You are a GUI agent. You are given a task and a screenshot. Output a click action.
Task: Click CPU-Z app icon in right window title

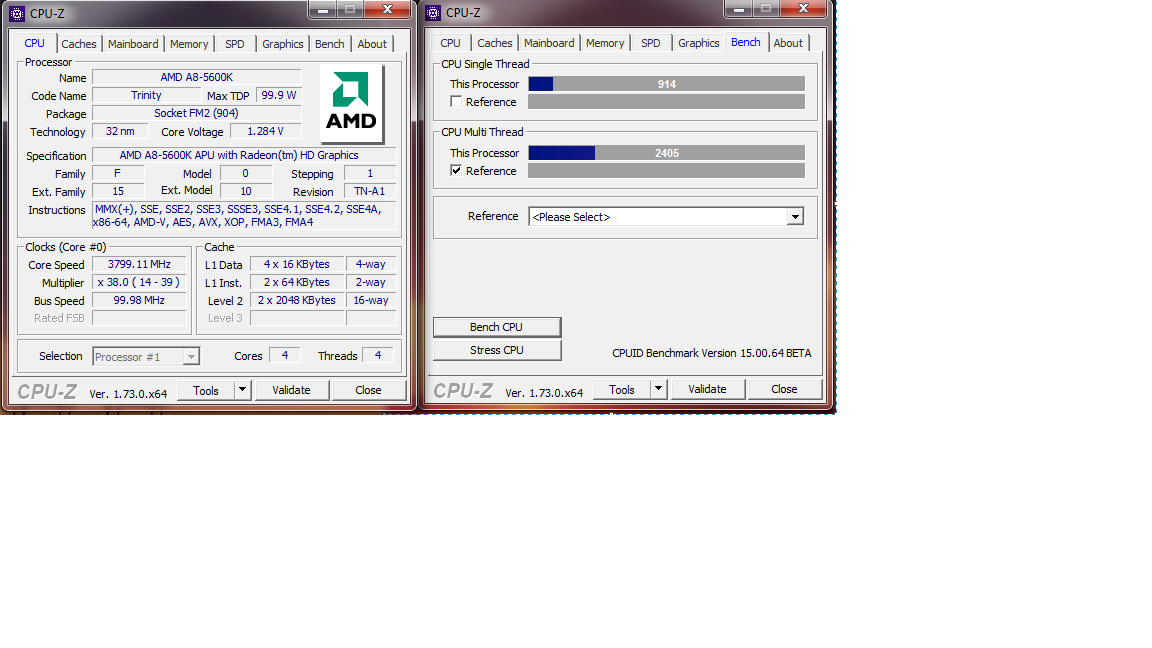point(433,12)
